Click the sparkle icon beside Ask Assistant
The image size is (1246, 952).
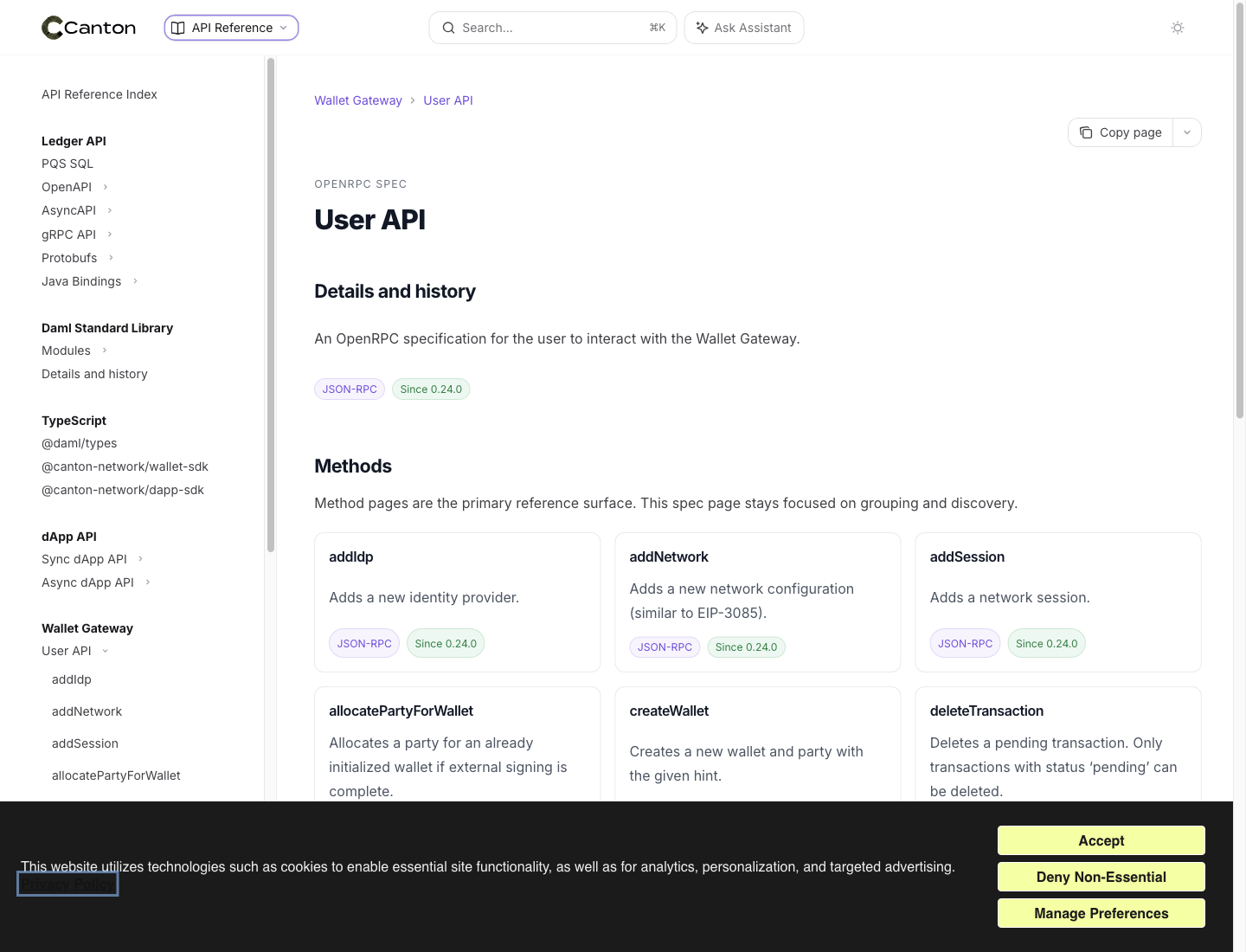coord(702,28)
